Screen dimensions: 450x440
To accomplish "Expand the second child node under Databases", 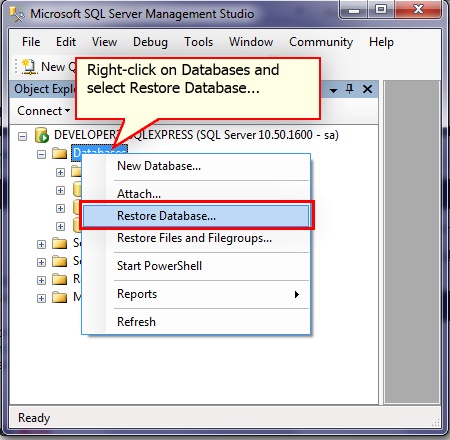I will pyautogui.click(x=60, y=190).
